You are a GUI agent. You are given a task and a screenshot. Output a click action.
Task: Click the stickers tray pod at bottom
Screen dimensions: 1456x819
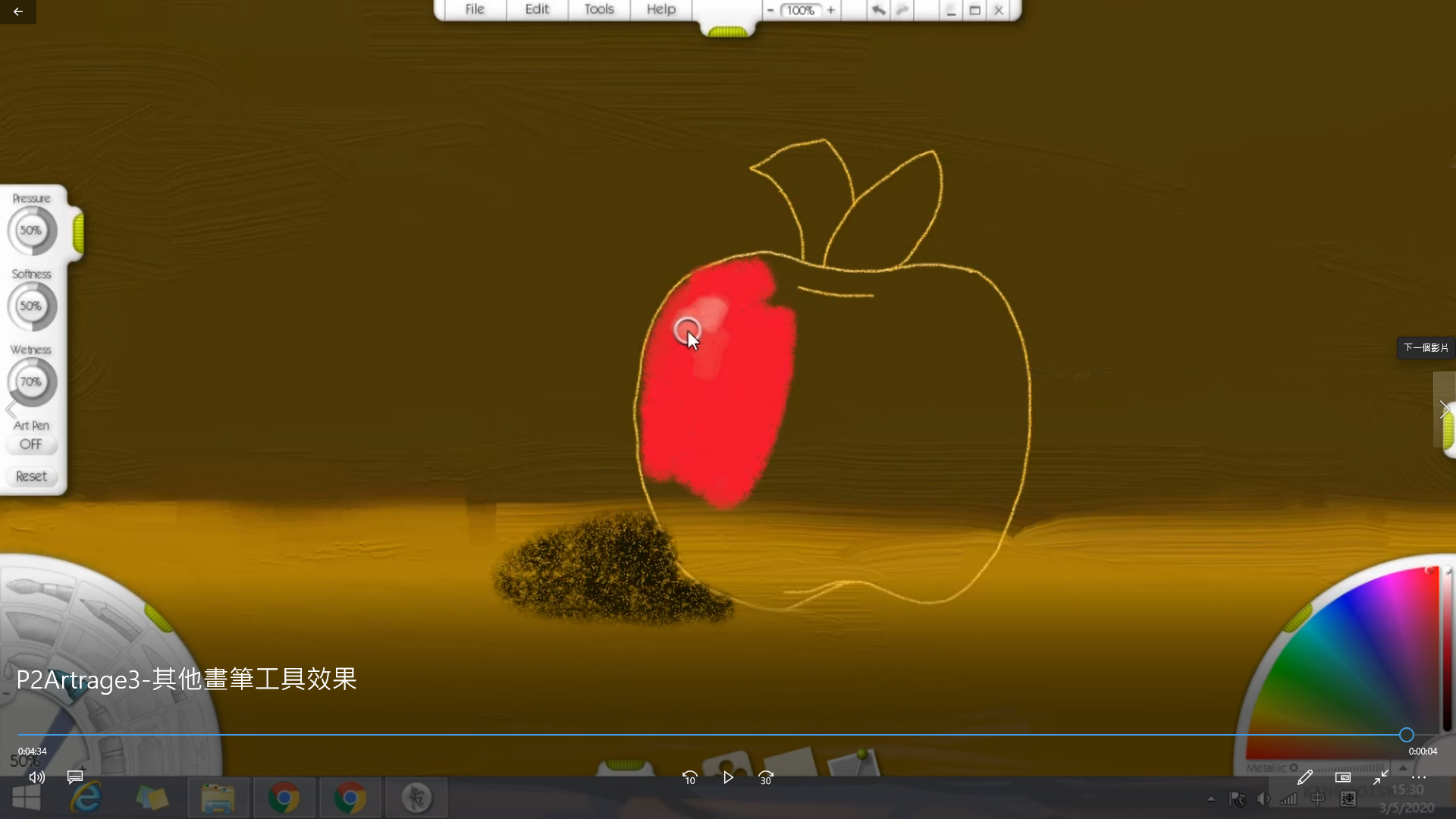pos(726,762)
